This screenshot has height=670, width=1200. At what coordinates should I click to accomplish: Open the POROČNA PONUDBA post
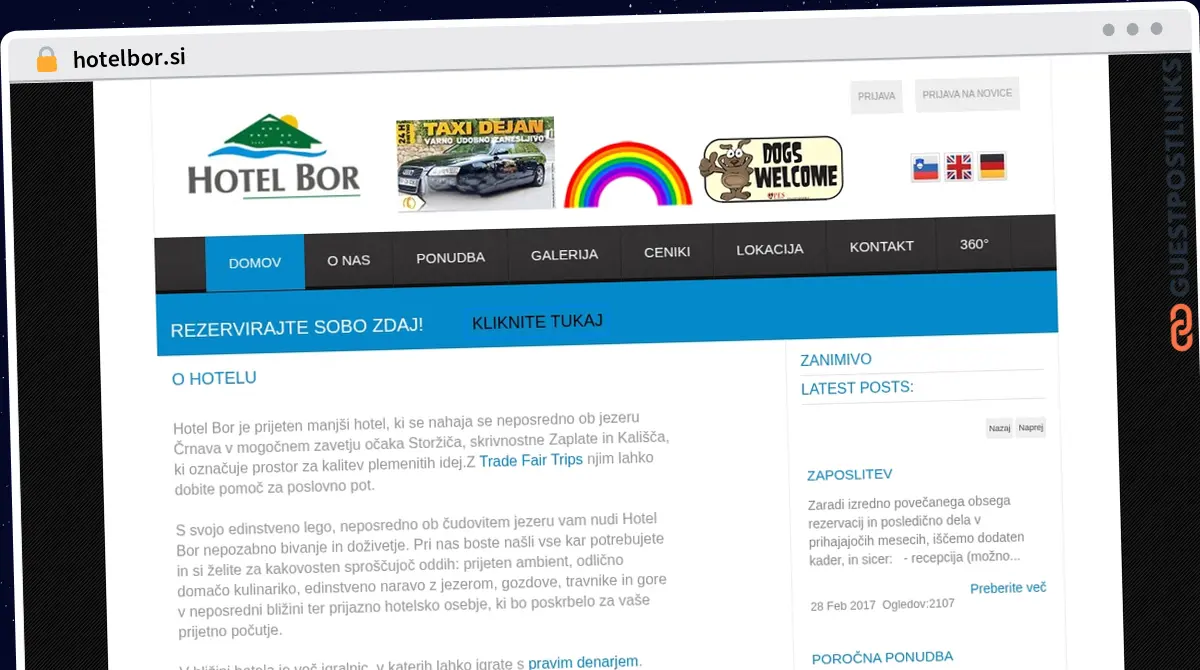click(x=882, y=658)
